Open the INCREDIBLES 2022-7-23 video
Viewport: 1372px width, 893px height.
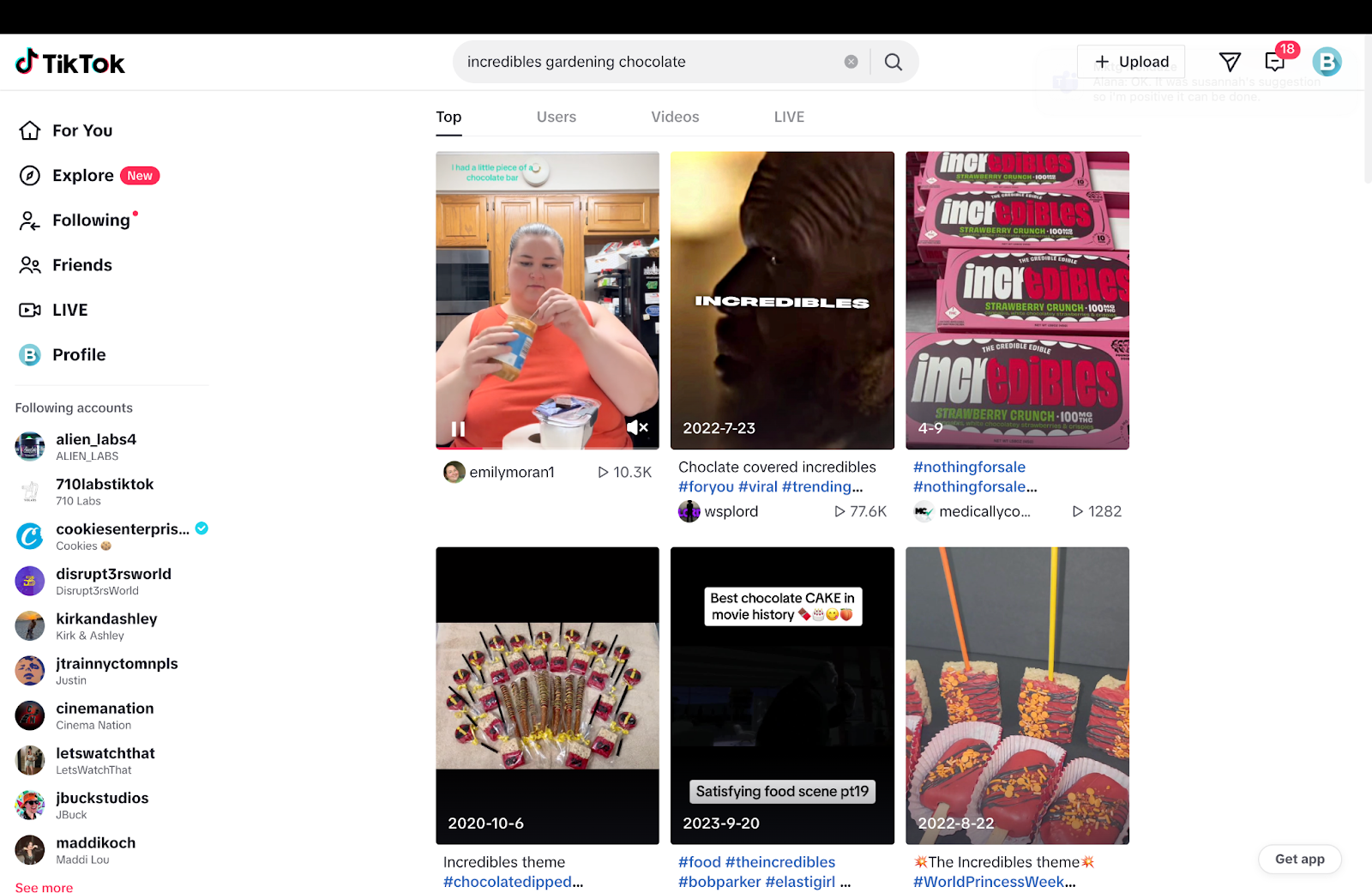(782, 300)
